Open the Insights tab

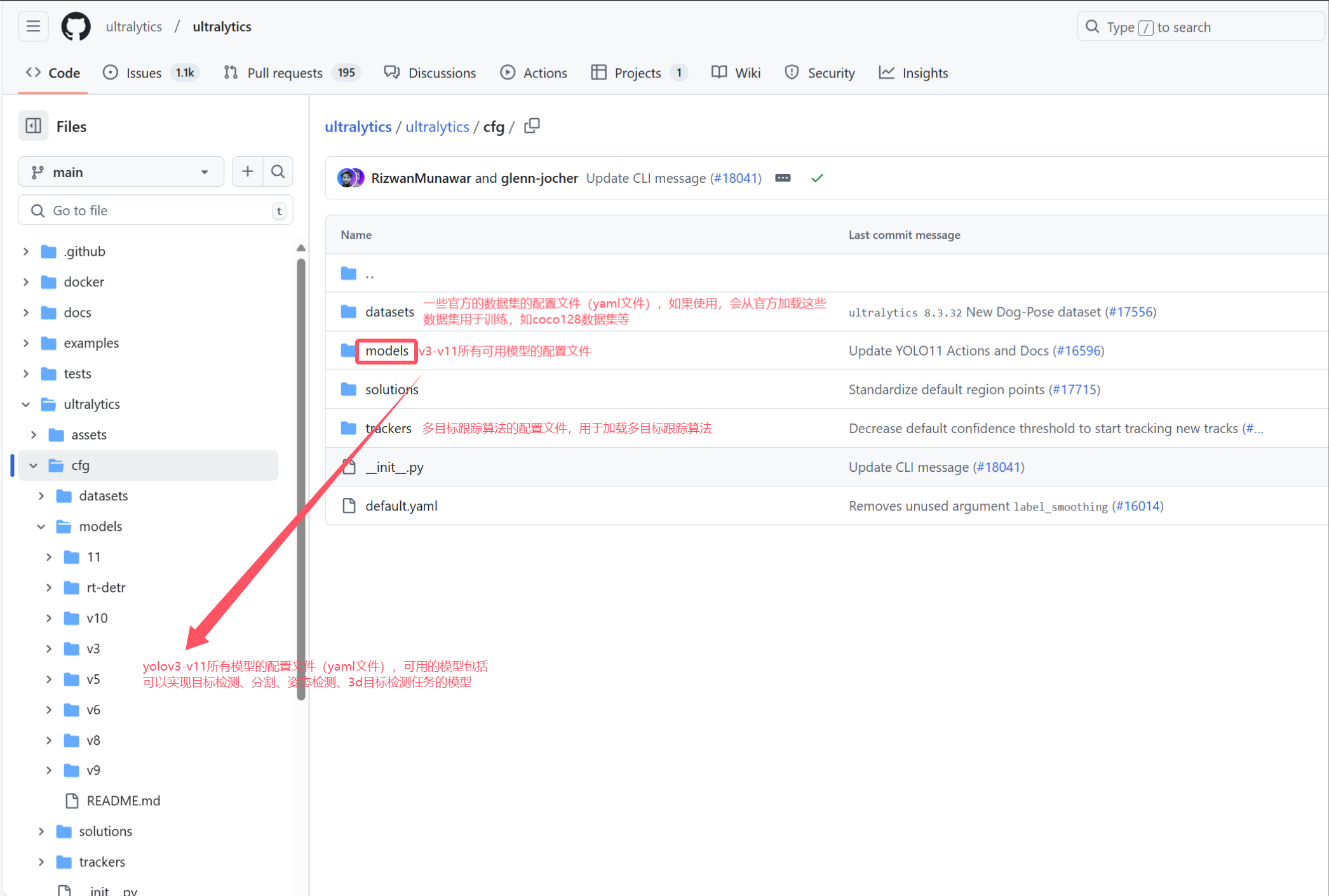[914, 73]
